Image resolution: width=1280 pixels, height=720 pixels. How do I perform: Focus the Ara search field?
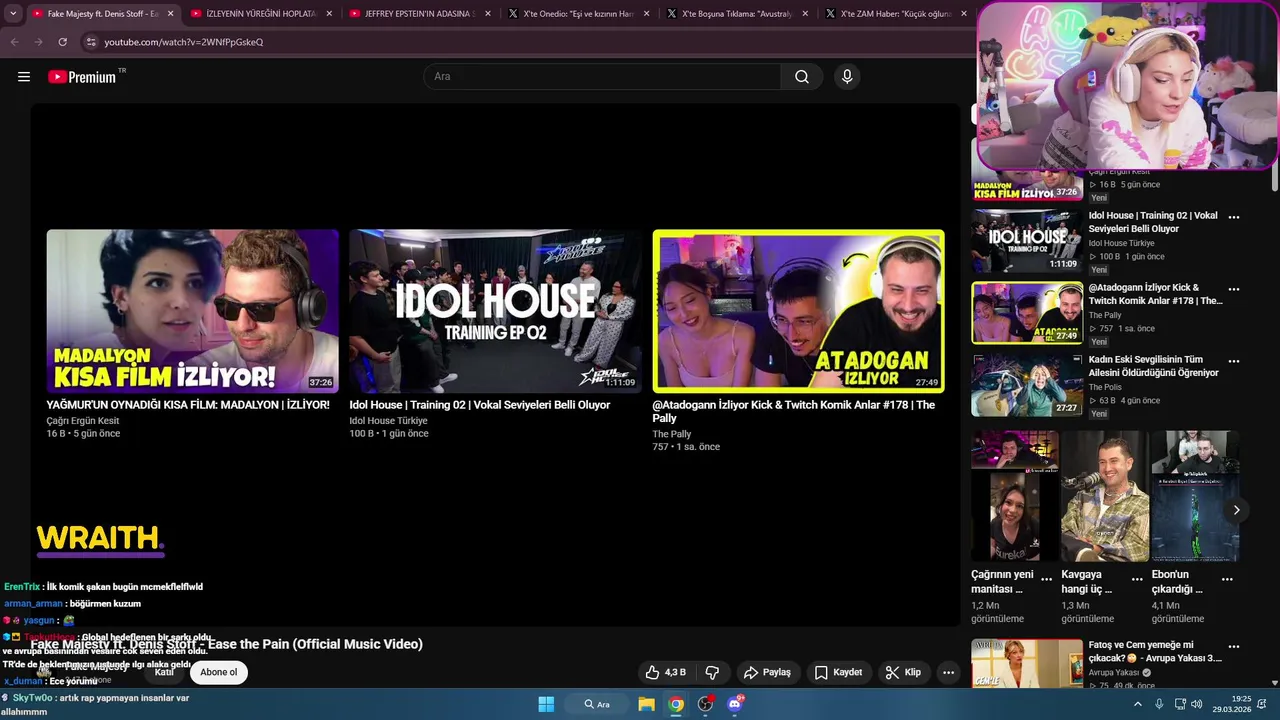coord(602,77)
